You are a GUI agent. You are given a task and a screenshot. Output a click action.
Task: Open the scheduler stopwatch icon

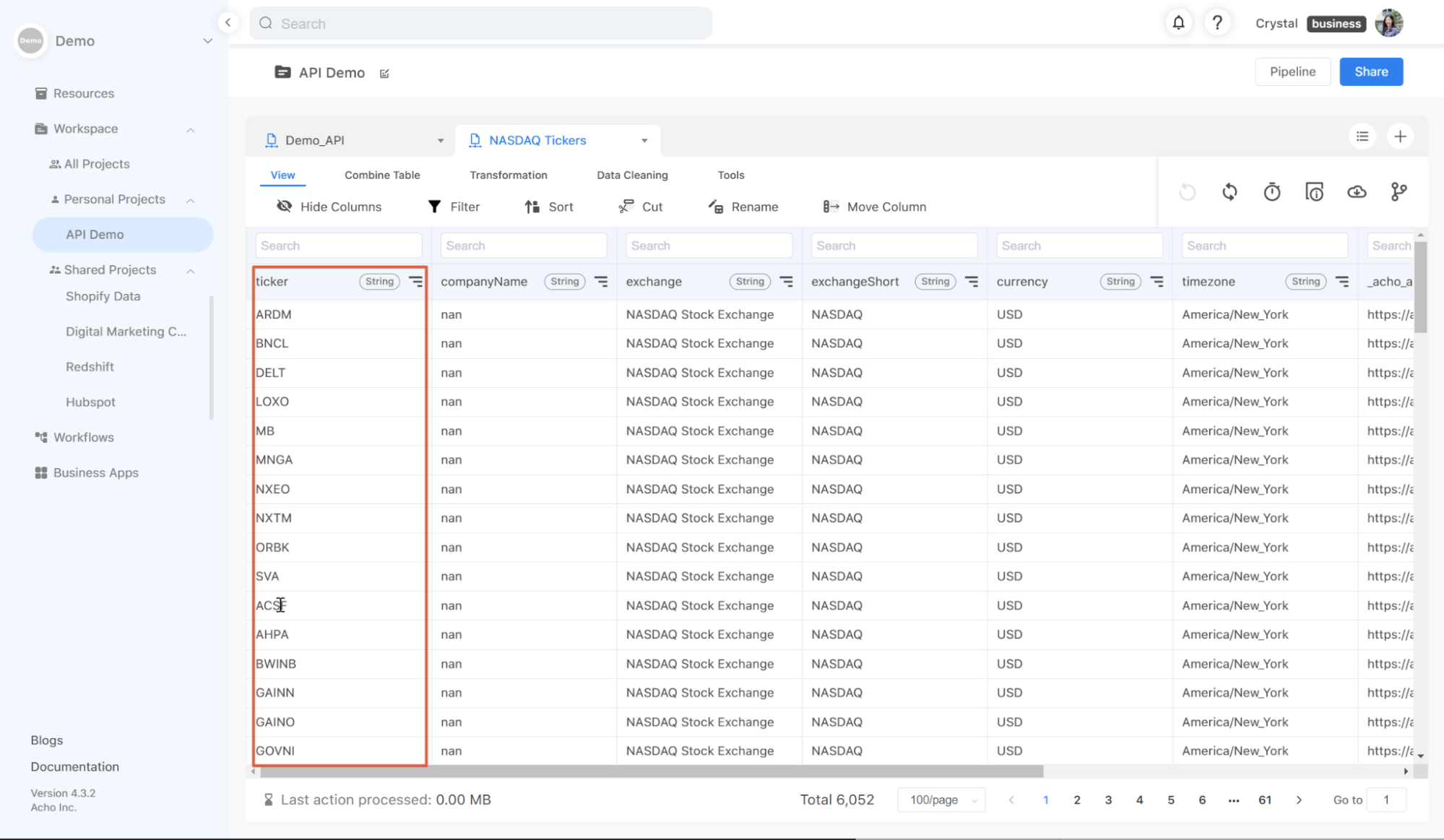coord(1271,192)
